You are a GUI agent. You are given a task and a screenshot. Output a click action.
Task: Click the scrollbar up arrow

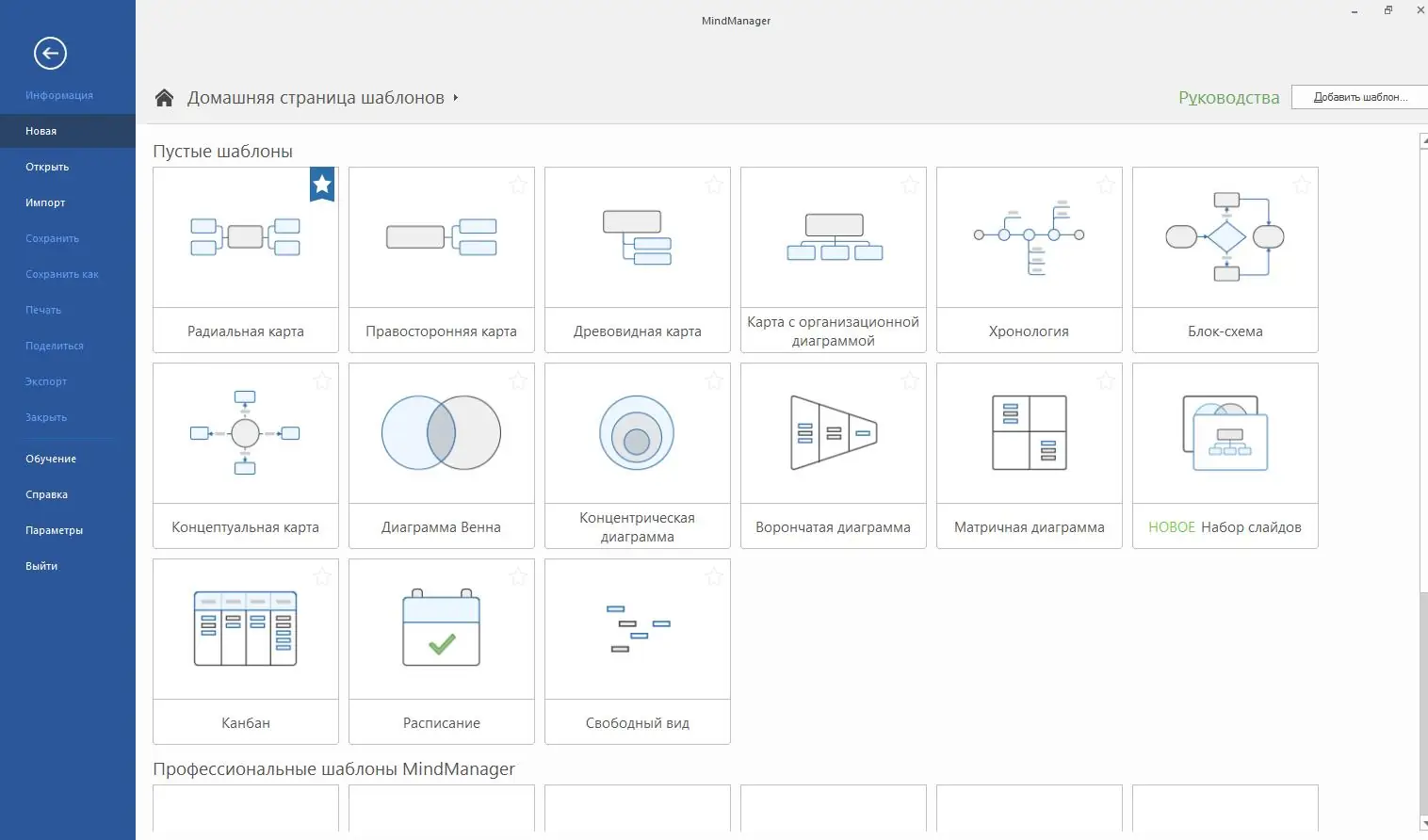pos(1423,140)
